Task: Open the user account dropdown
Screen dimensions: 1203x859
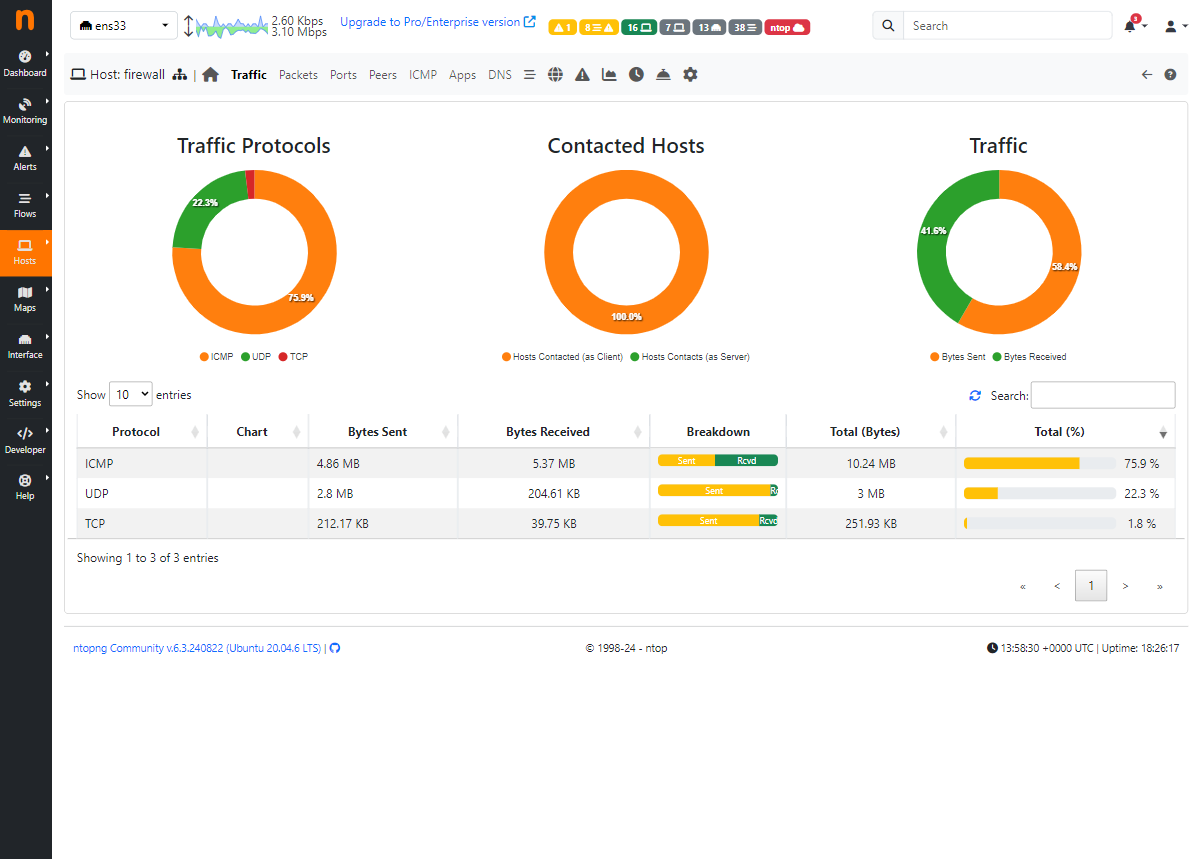Action: [x=1175, y=26]
